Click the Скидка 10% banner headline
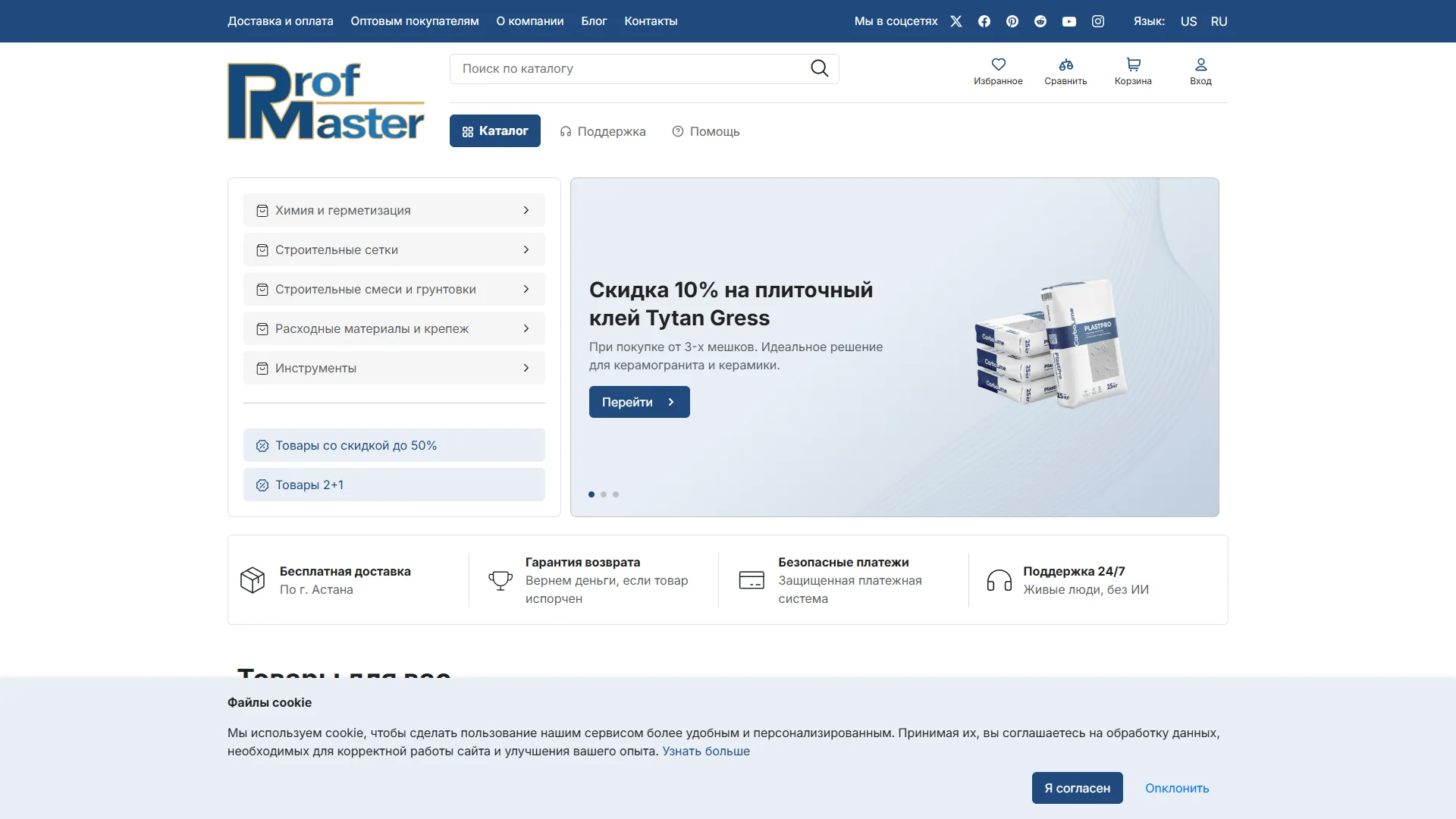 731,303
